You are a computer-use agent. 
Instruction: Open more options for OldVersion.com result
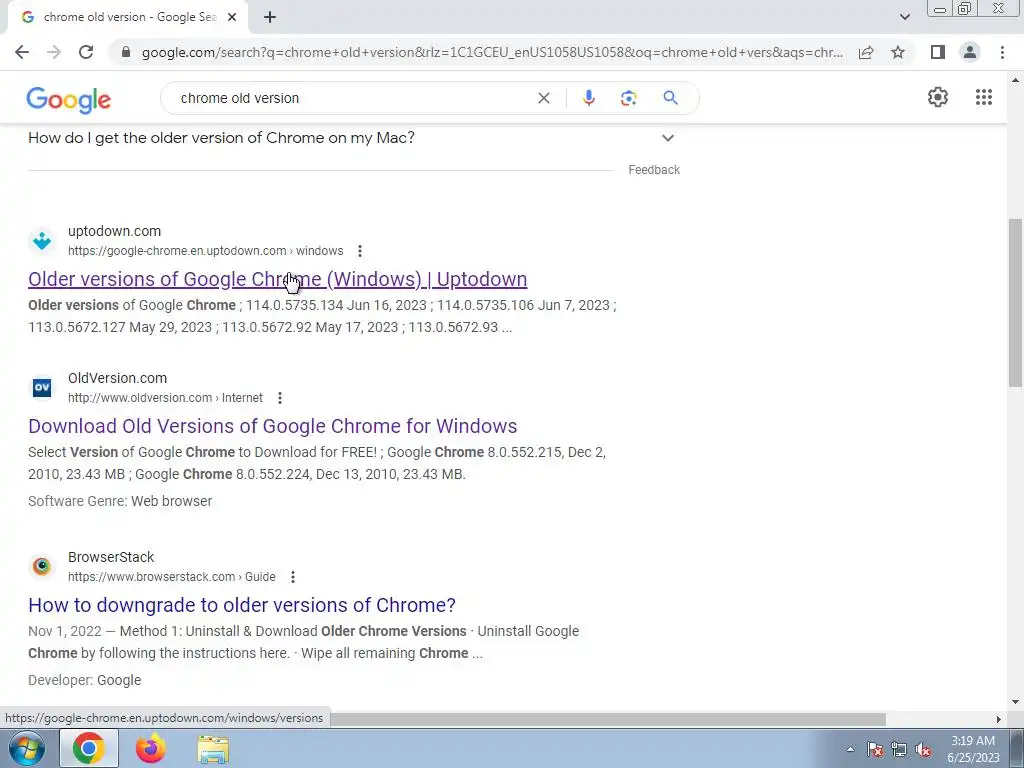tap(280, 398)
